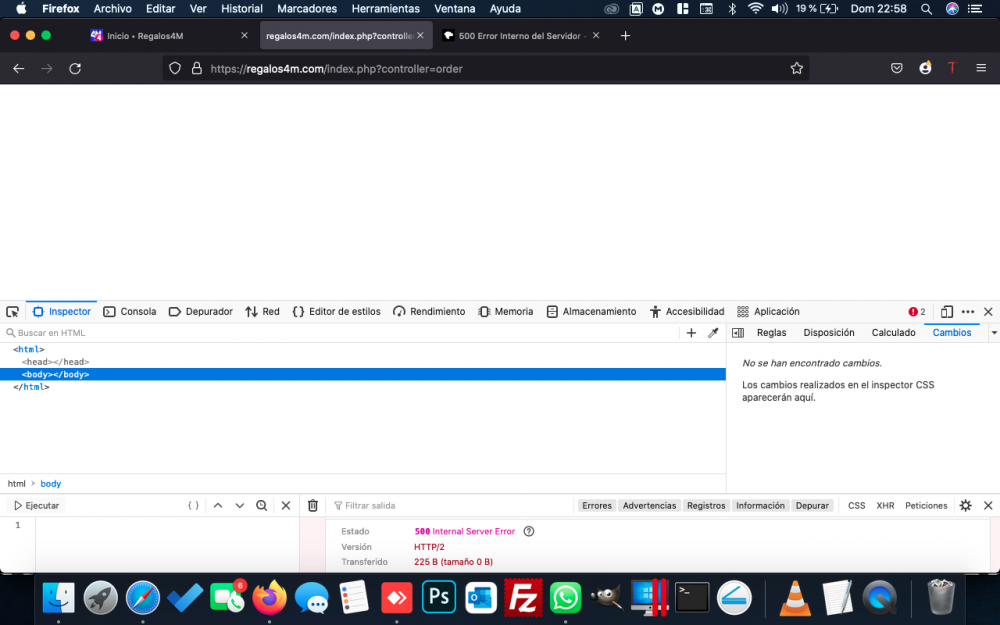The width and height of the screenshot is (1000, 625).
Task: Select the eyedropper icon in the Rules toolbar
Action: pyautogui.click(x=712, y=332)
